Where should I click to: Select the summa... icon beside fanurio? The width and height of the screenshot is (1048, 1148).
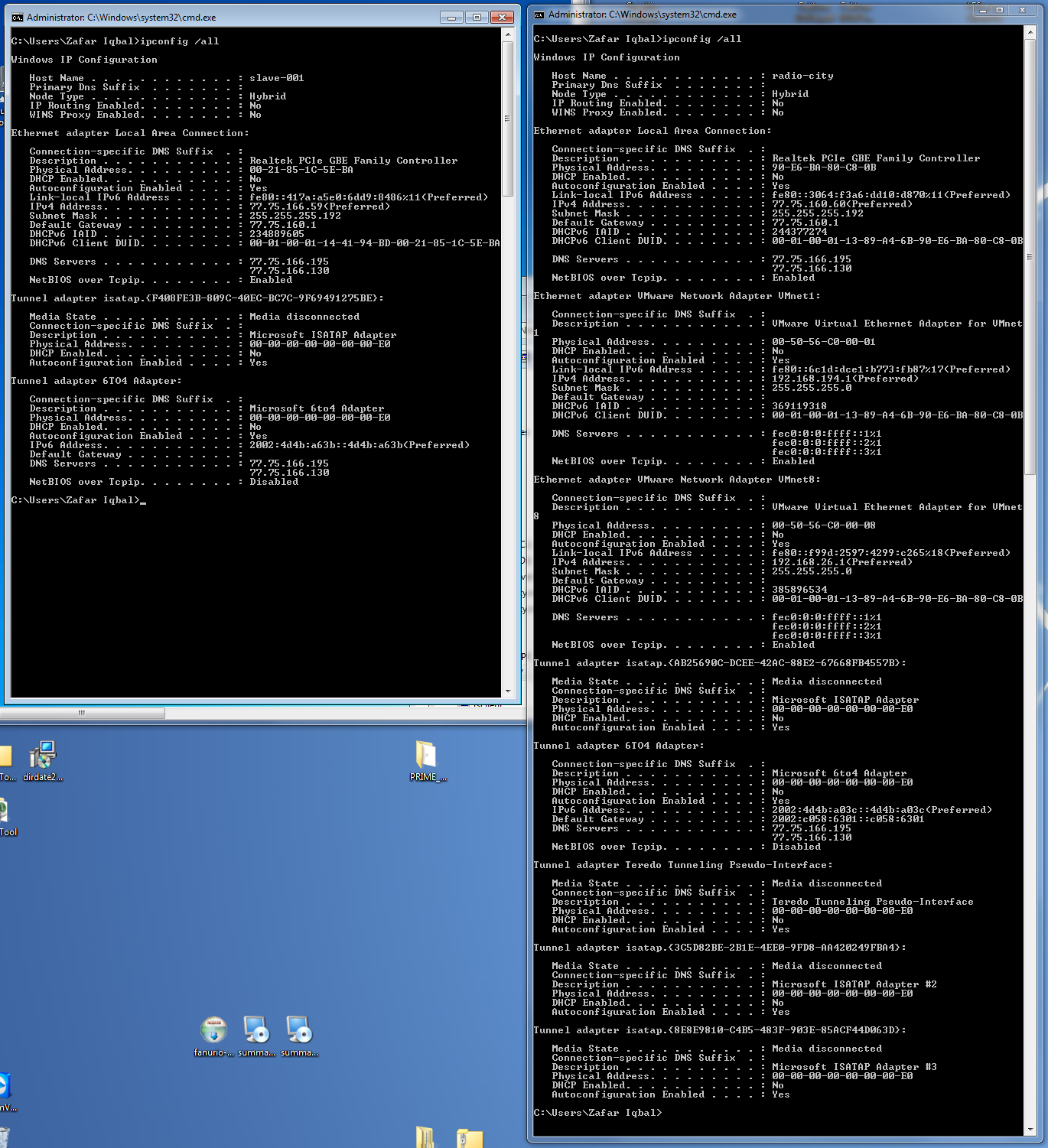coord(256,1031)
